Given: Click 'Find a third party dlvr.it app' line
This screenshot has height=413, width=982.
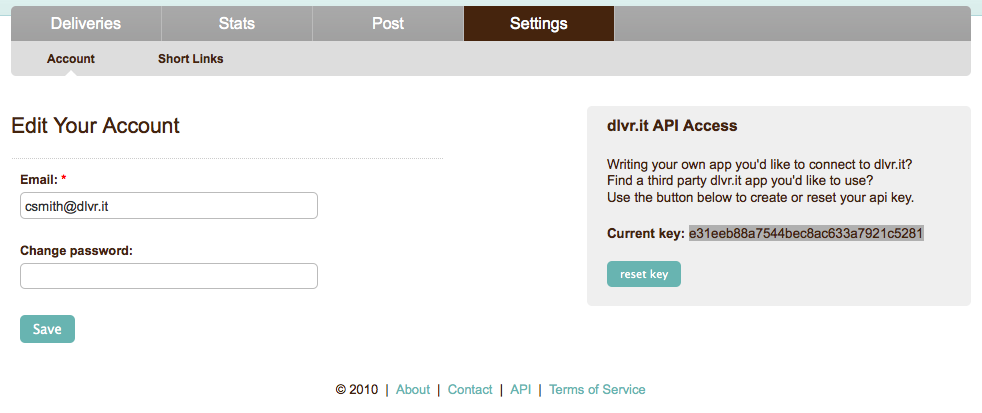Looking at the screenshot, I should coord(740,182).
